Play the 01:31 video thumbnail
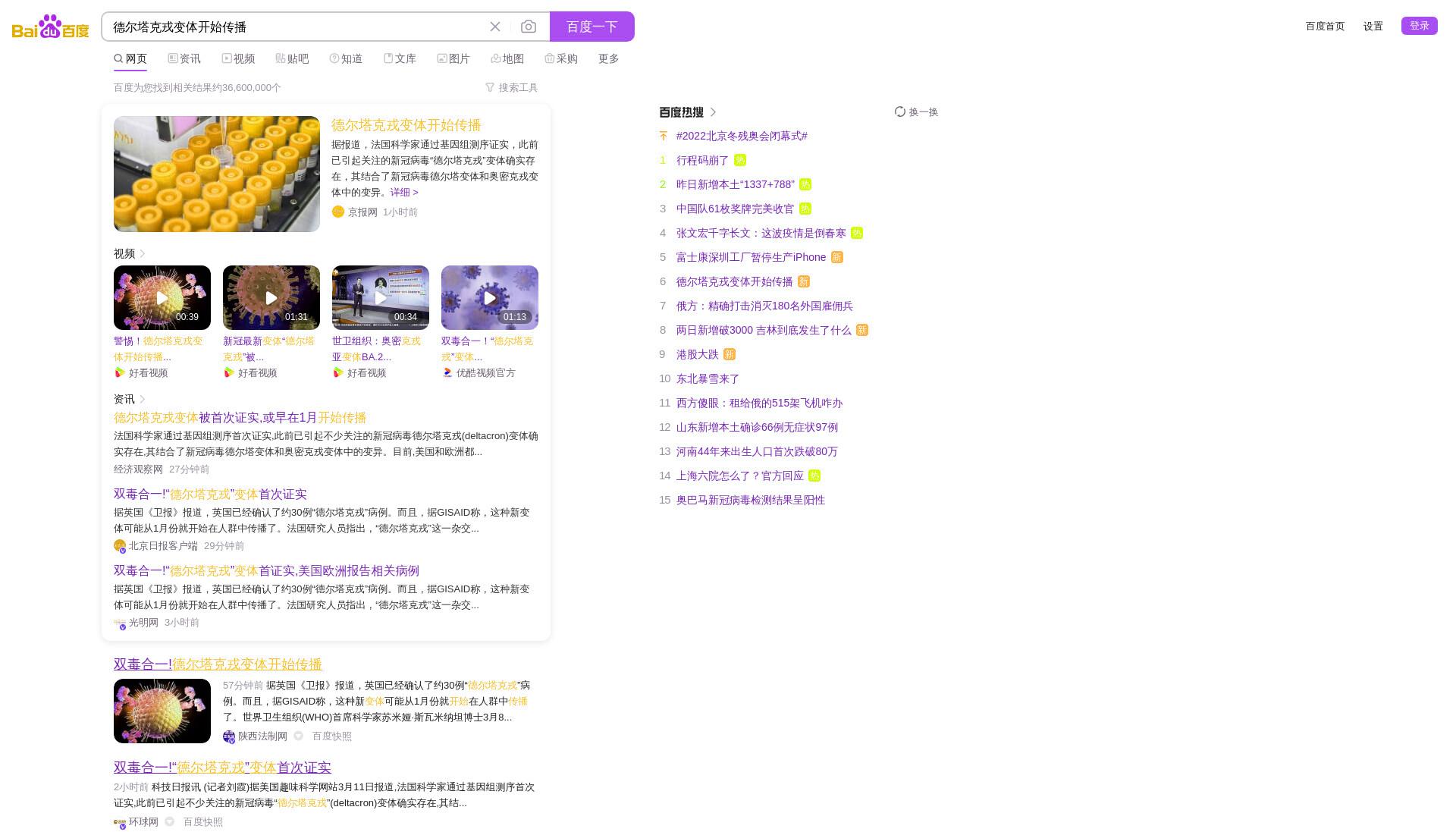 coord(271,297)
